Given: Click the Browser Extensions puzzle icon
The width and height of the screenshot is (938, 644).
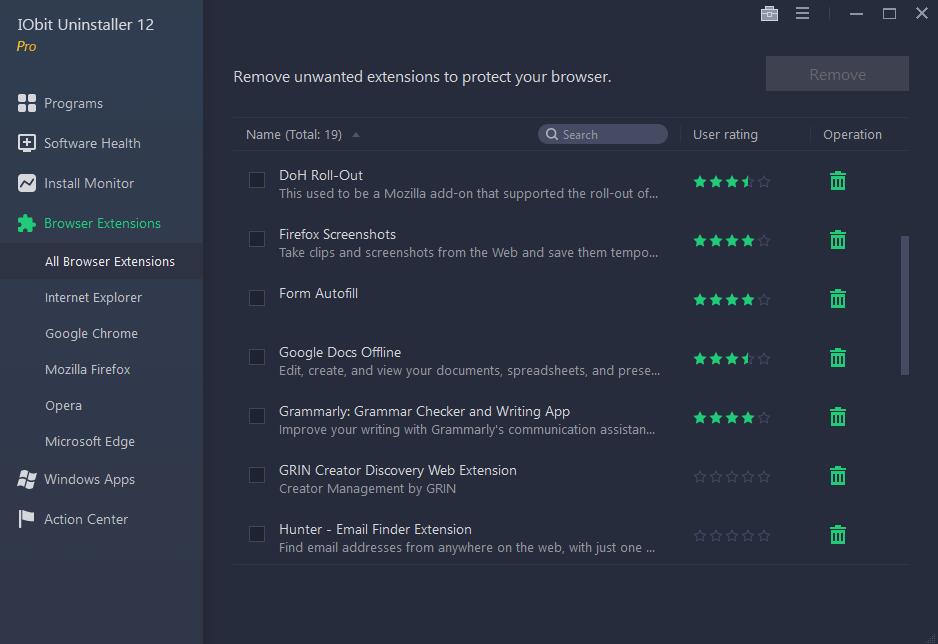Looking at the screenshot, I should pos(26,224).
